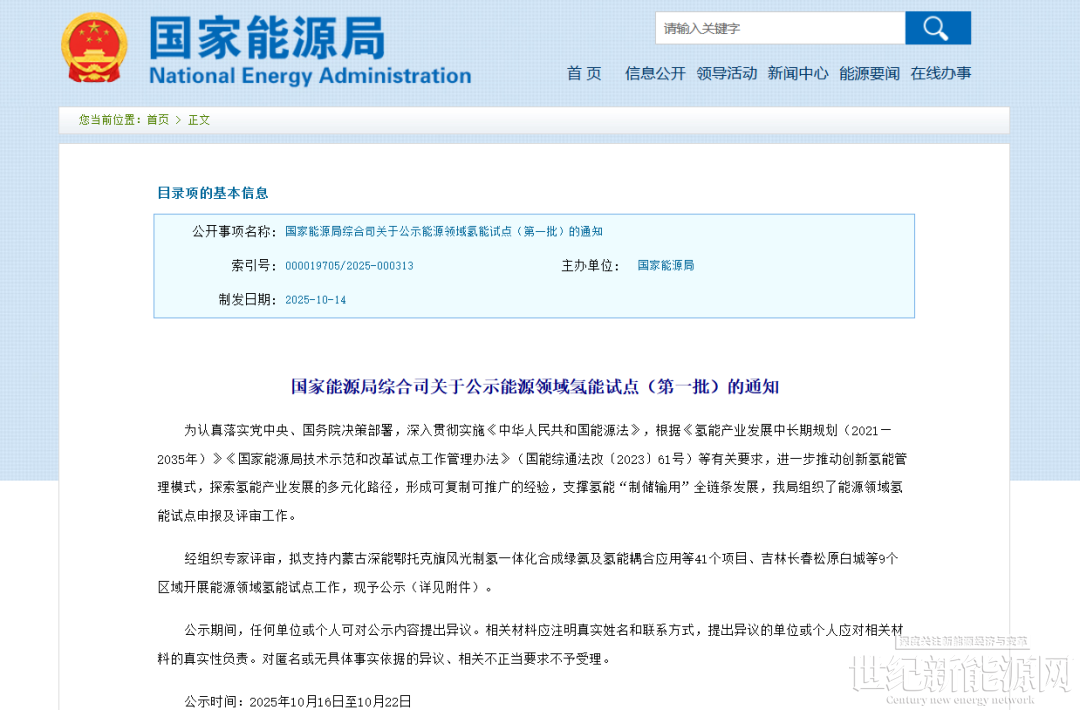This screenshot has height=710, width=1080.
Task: Click the 目录项的基本信息 section heading
Action: 212,193
